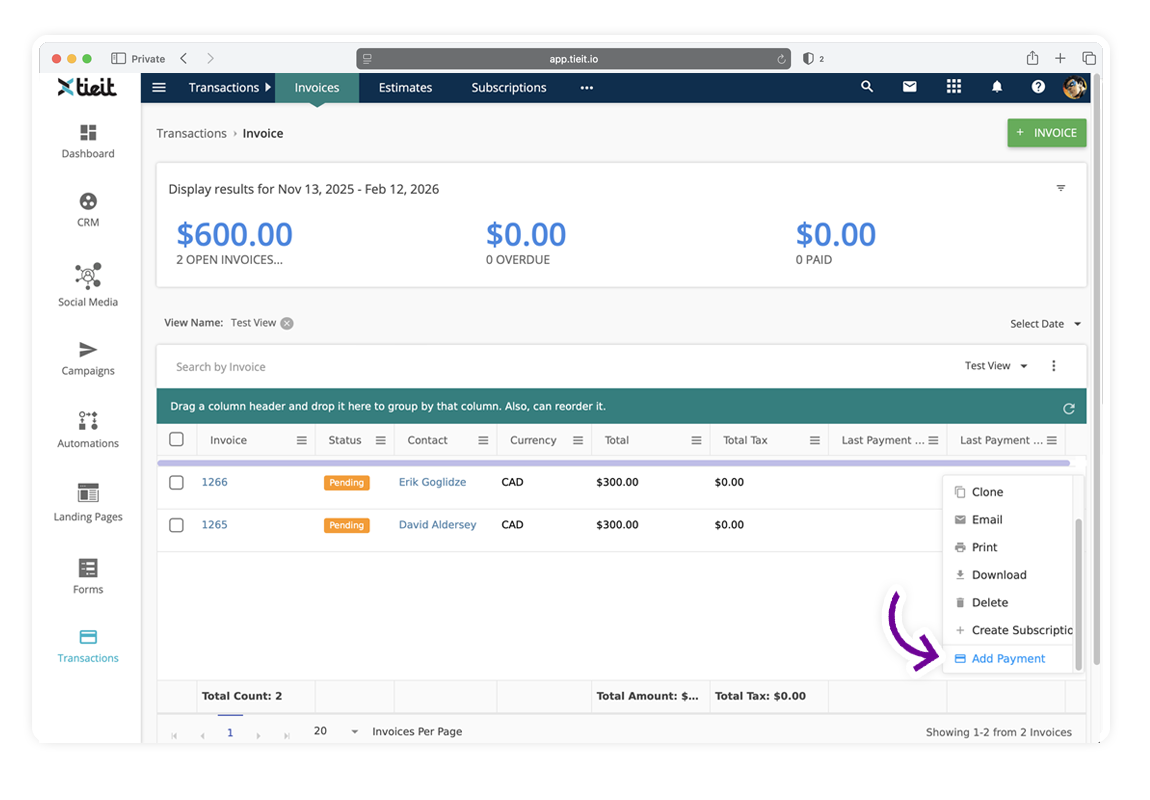The height and width of the screenshot is (800, 1150).
Task: Open the mail envelope icon
Action: point(909,87)
